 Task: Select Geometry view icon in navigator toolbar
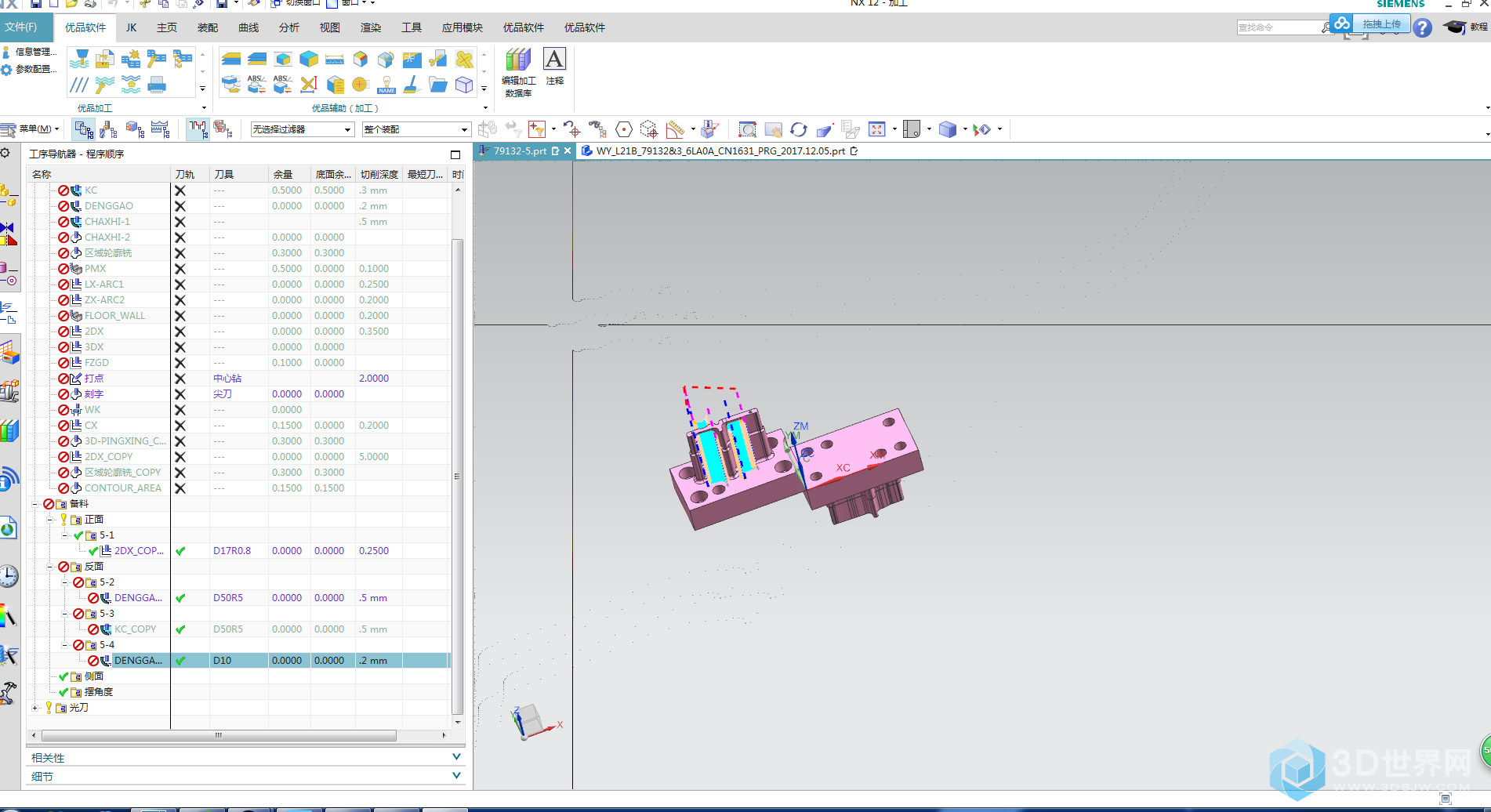coord(135,129)
